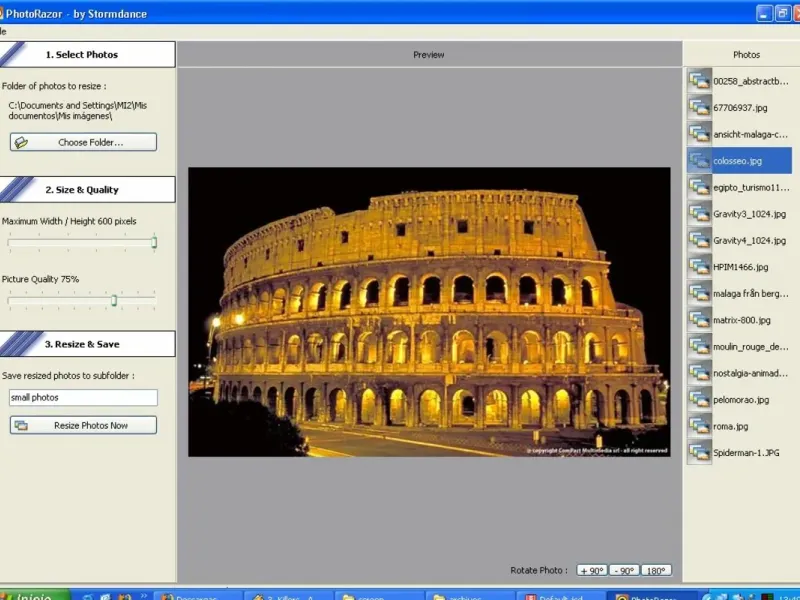Screen dimensions: 800x600
Task: Click the image icon beside 00258_abstractb file
Action: click(x=699, y=81)
